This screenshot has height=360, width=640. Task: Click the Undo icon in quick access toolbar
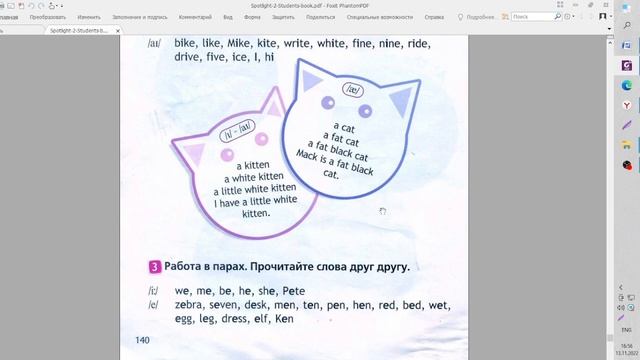pyautogui.click(x=31, y=6)
